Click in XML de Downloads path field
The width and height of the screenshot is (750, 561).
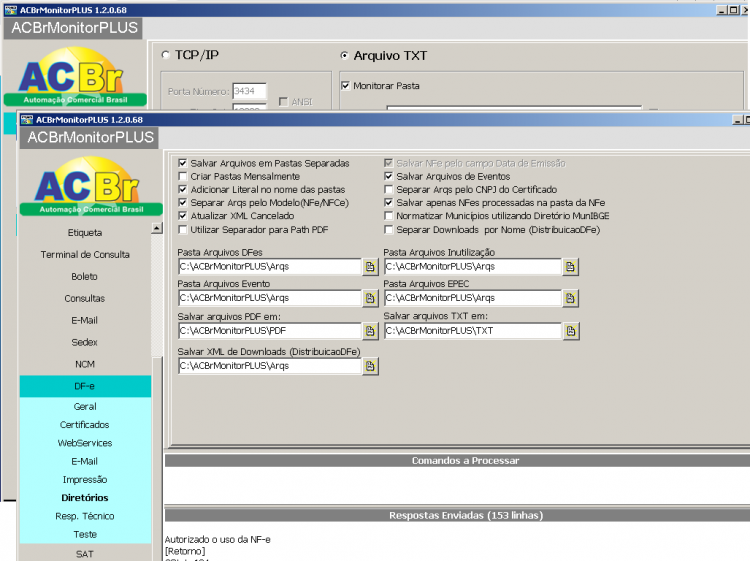[x=269, y=366]
